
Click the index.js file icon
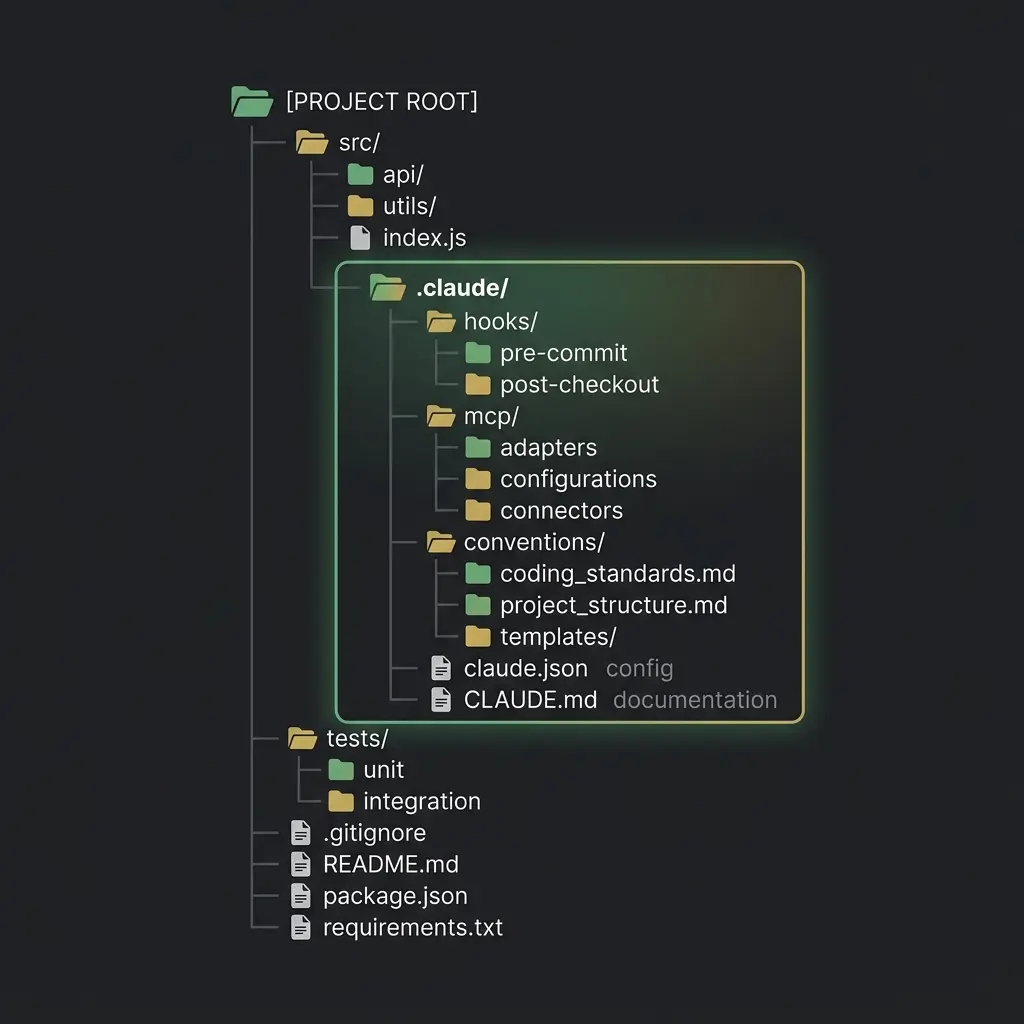tap(360, 238)
